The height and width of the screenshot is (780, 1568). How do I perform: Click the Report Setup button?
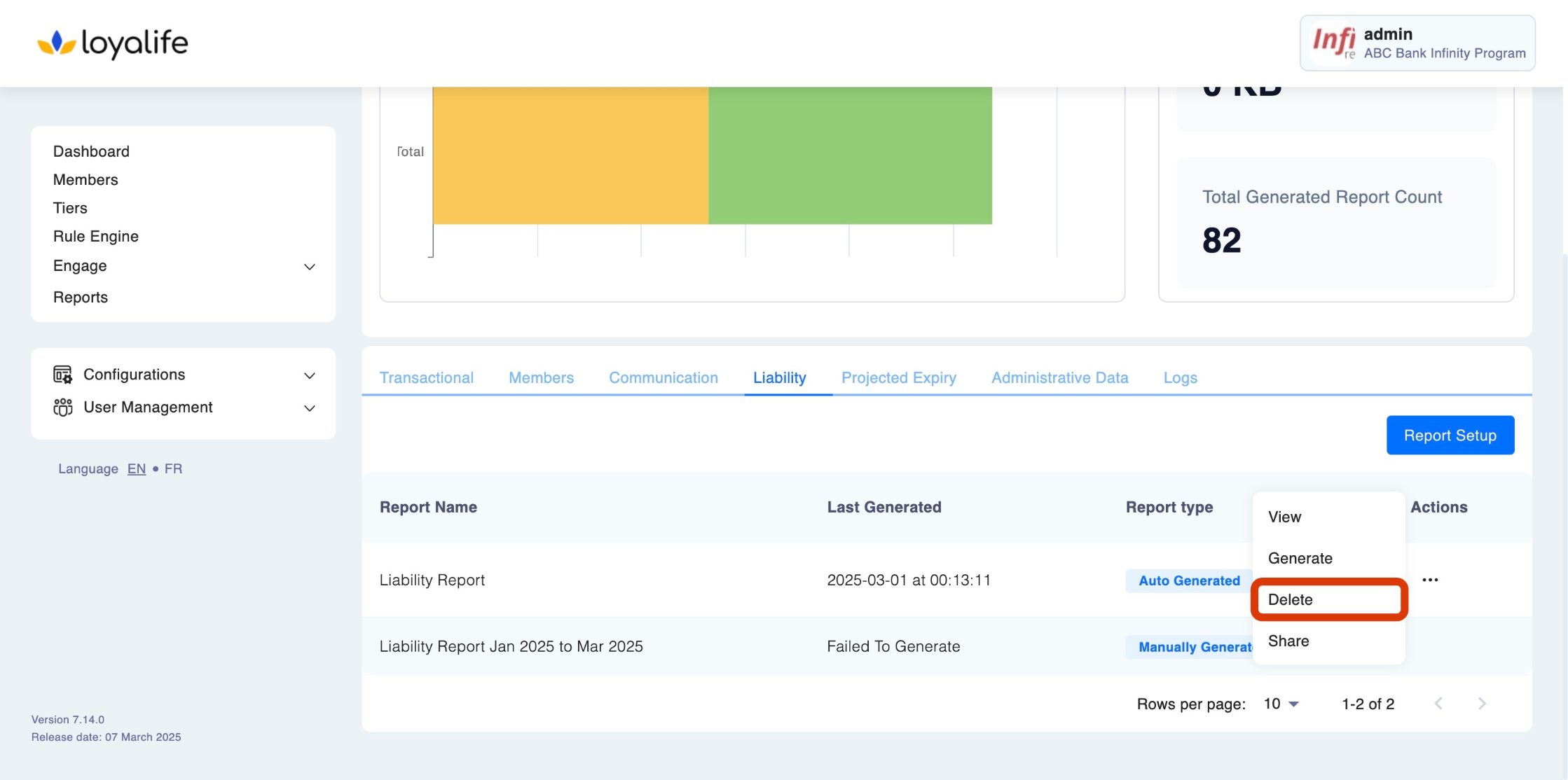[x=1450, y=435]
